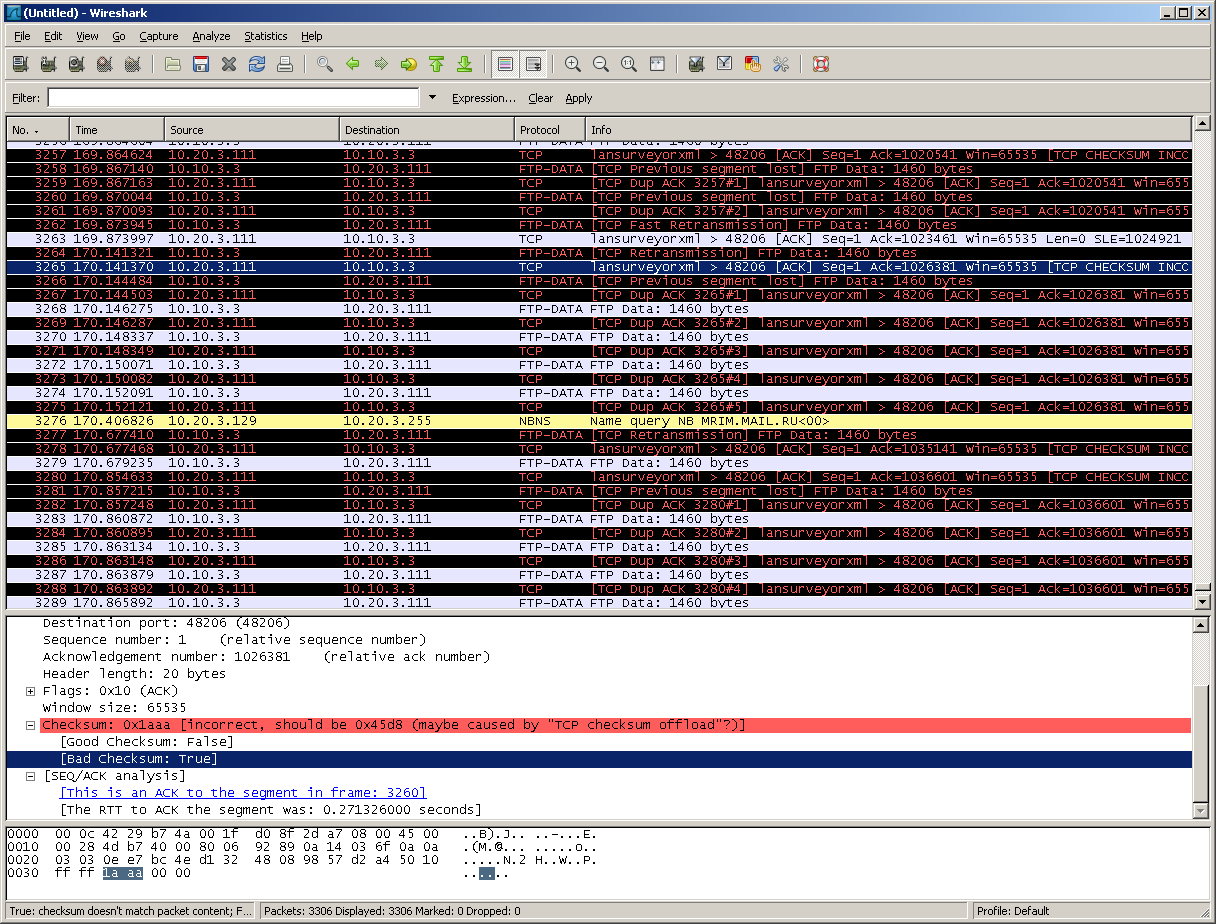Open the filter history dropdown arrow
Screen dimensions: 1216x924
(x=432, y=98)
